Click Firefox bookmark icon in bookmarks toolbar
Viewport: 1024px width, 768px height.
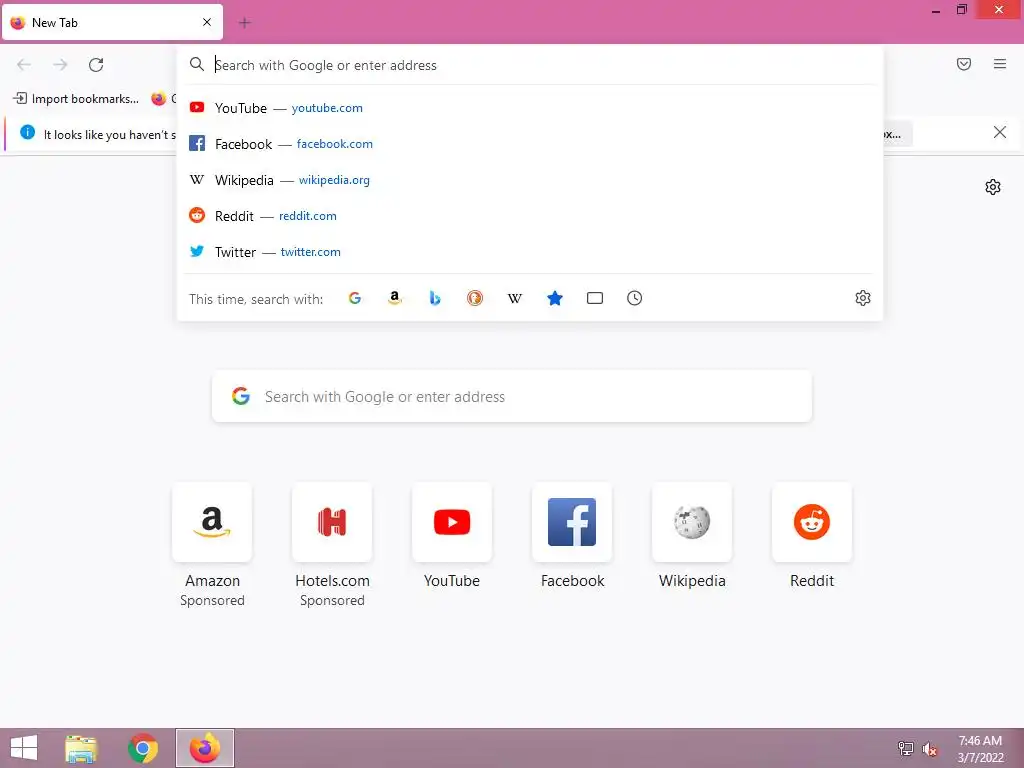[x=159, y=99]
